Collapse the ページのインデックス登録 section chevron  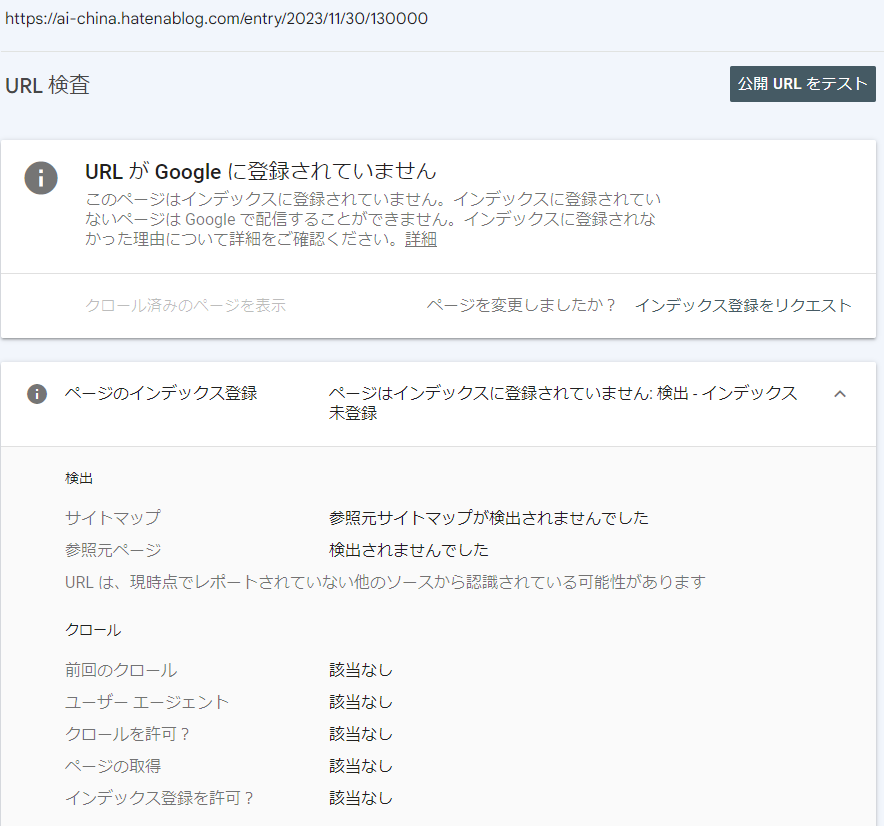pos(839,394)
